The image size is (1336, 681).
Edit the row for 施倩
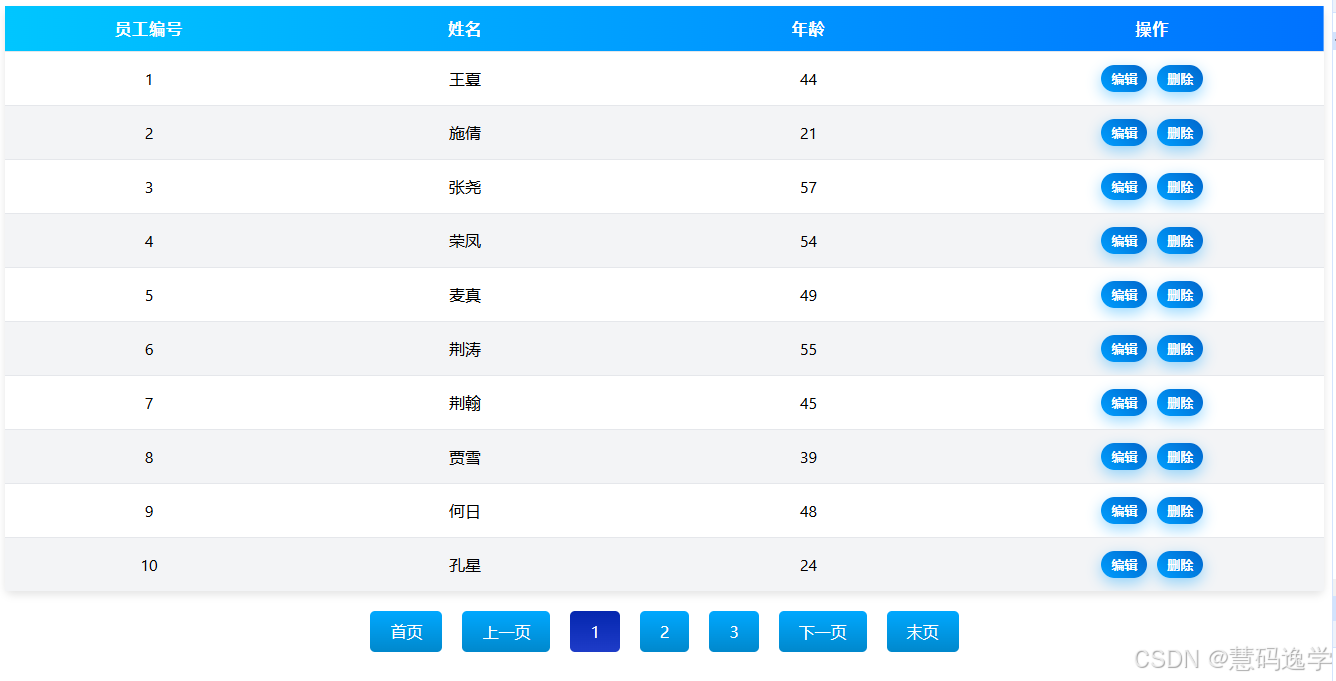click(x=1124, y=133)
